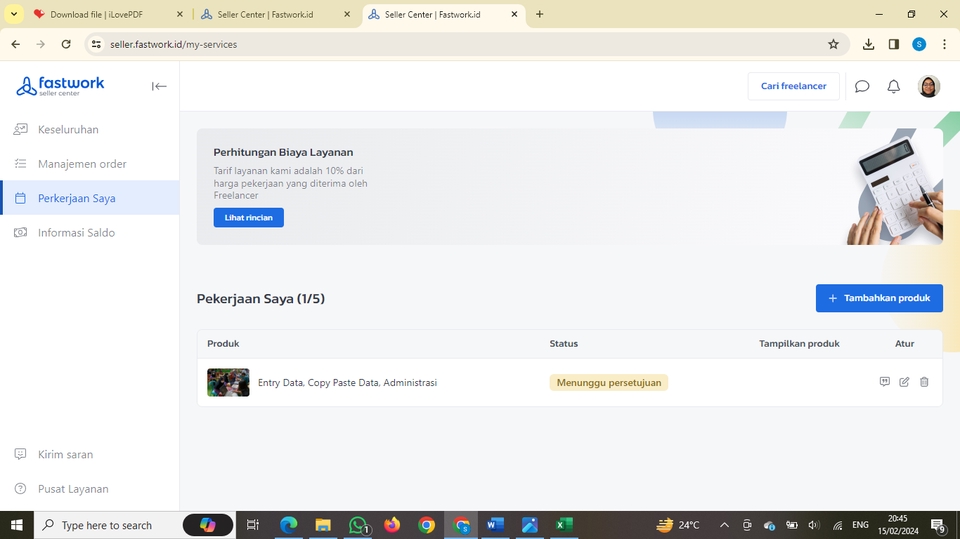Open Microsoft Edge from taskbar

288,525
